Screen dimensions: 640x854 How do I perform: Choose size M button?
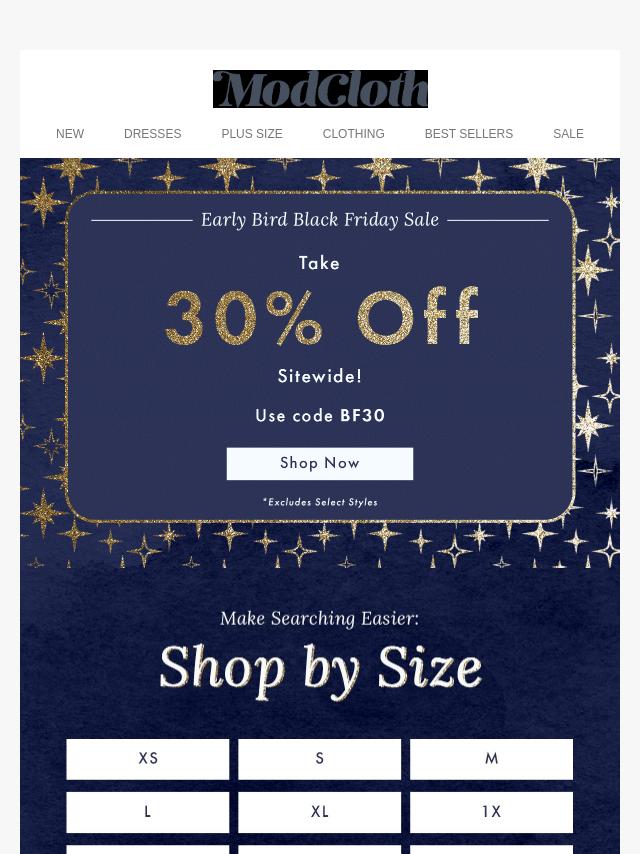pyautogui.click(x=491, y=759)
